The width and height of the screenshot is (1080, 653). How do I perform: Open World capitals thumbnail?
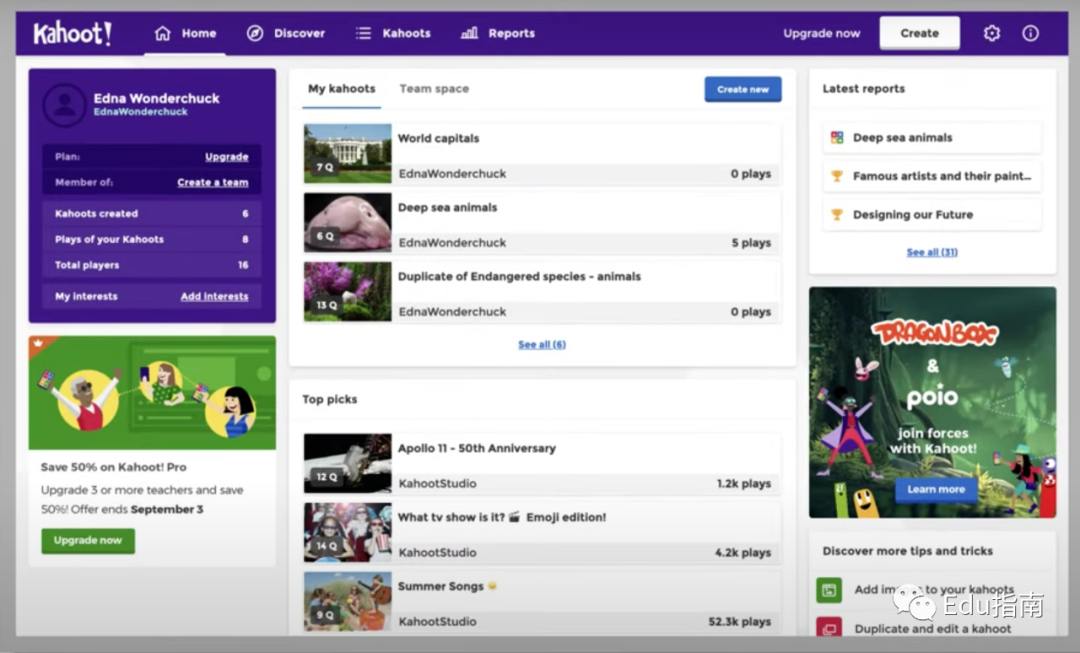point(347,153)
